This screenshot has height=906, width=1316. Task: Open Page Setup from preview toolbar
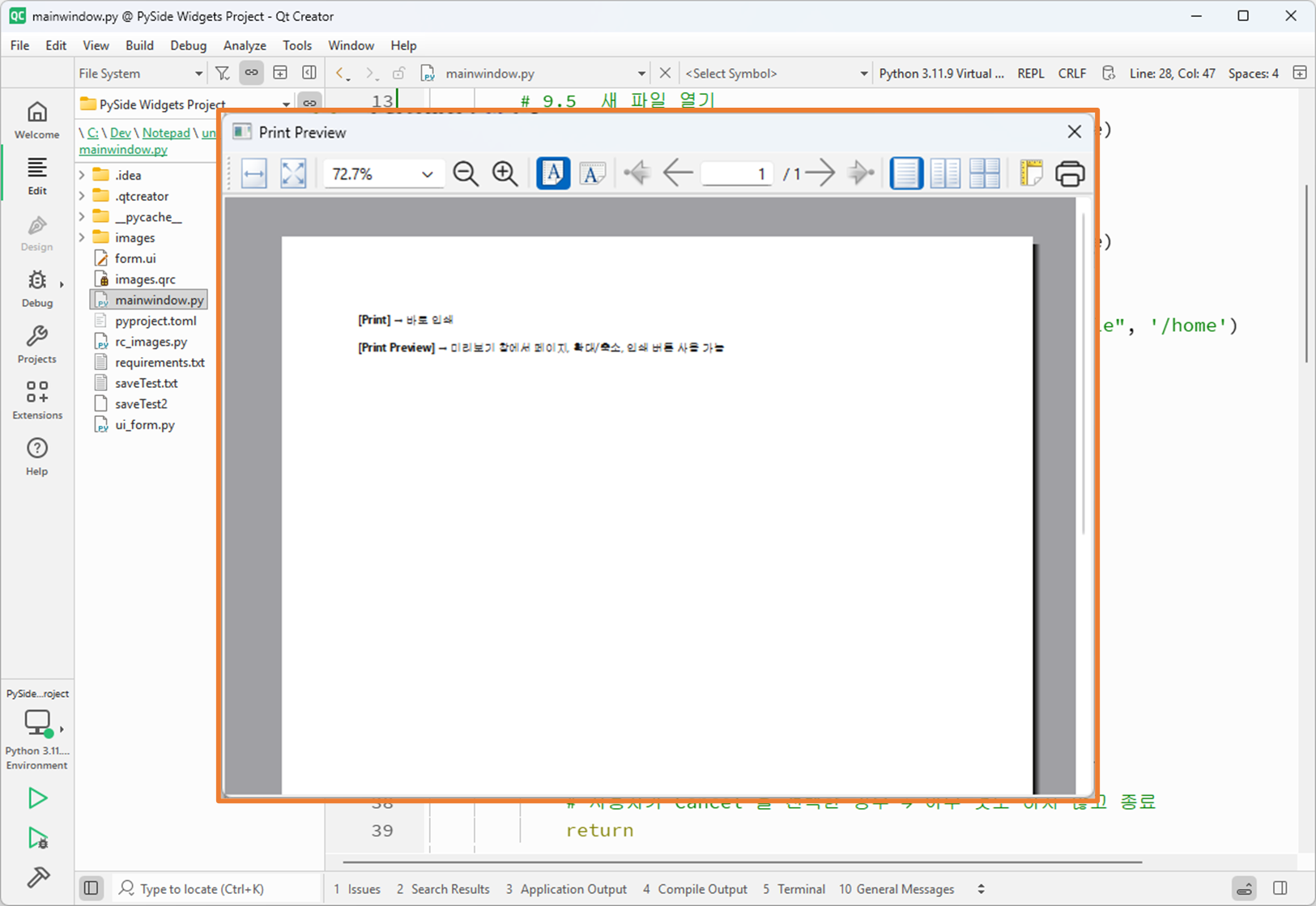click(x=1031, y=173)
